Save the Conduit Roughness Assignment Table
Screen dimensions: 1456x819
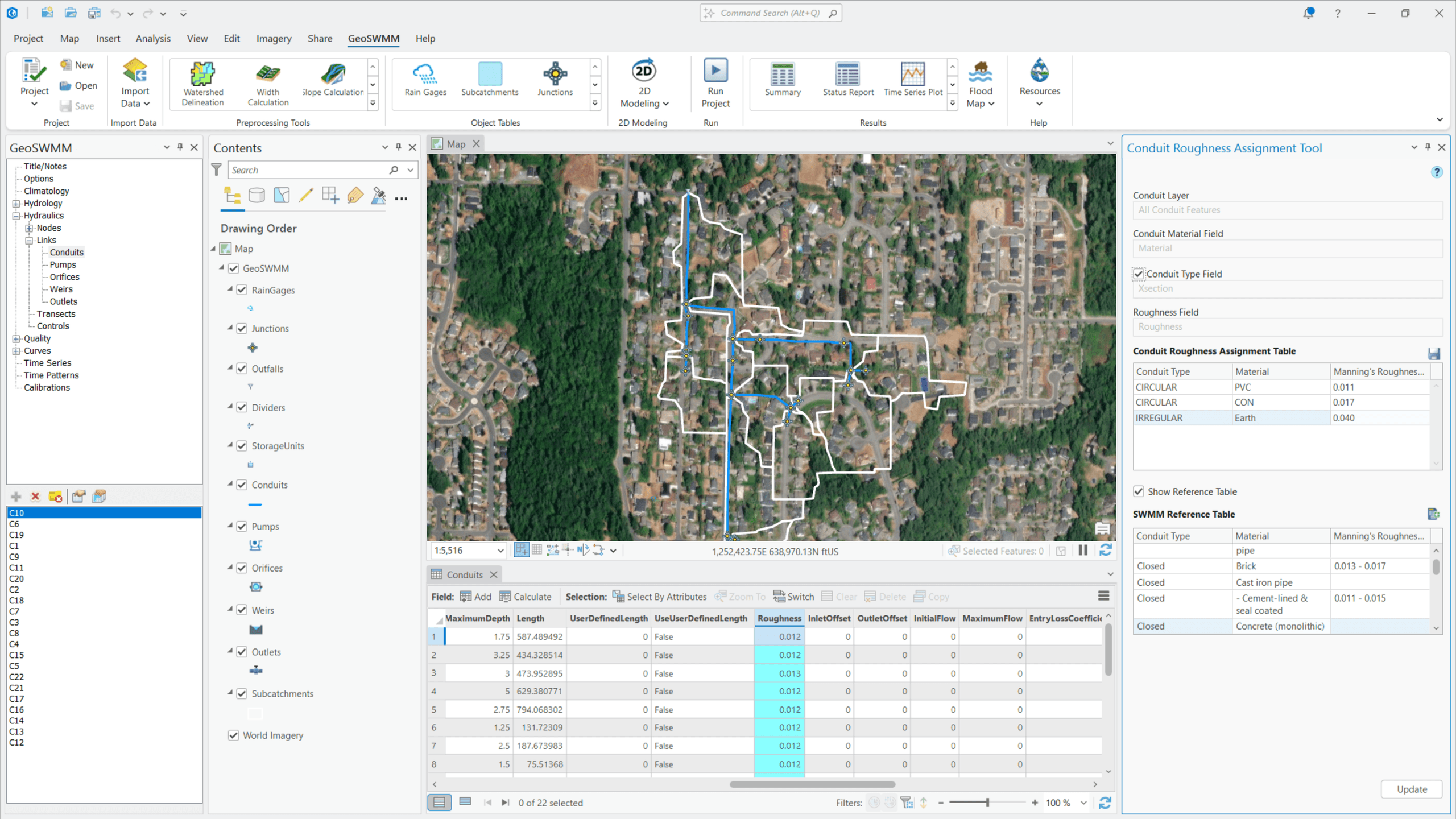[x=1434, y=354]
